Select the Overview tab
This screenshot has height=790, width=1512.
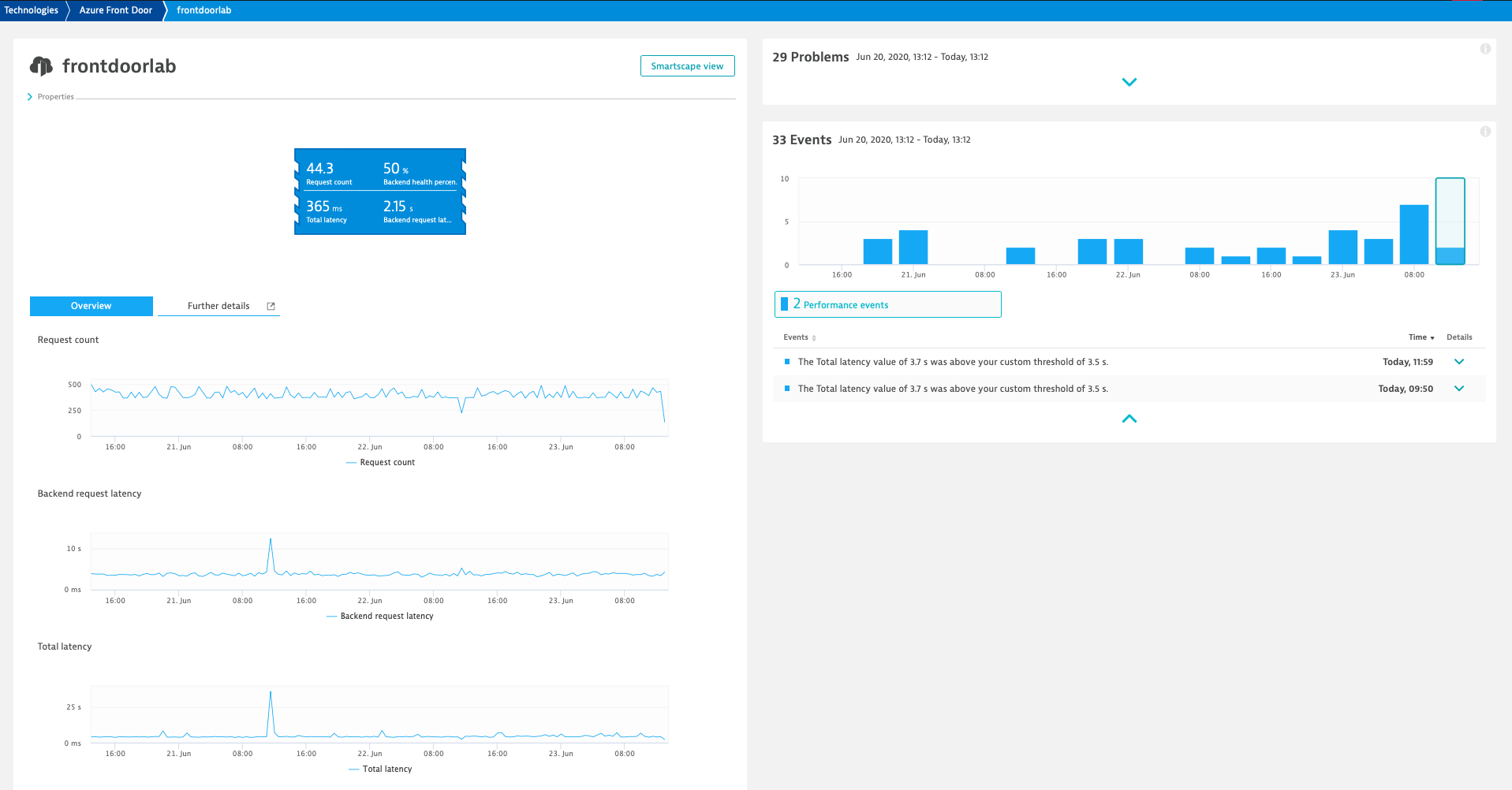point(91,306)
